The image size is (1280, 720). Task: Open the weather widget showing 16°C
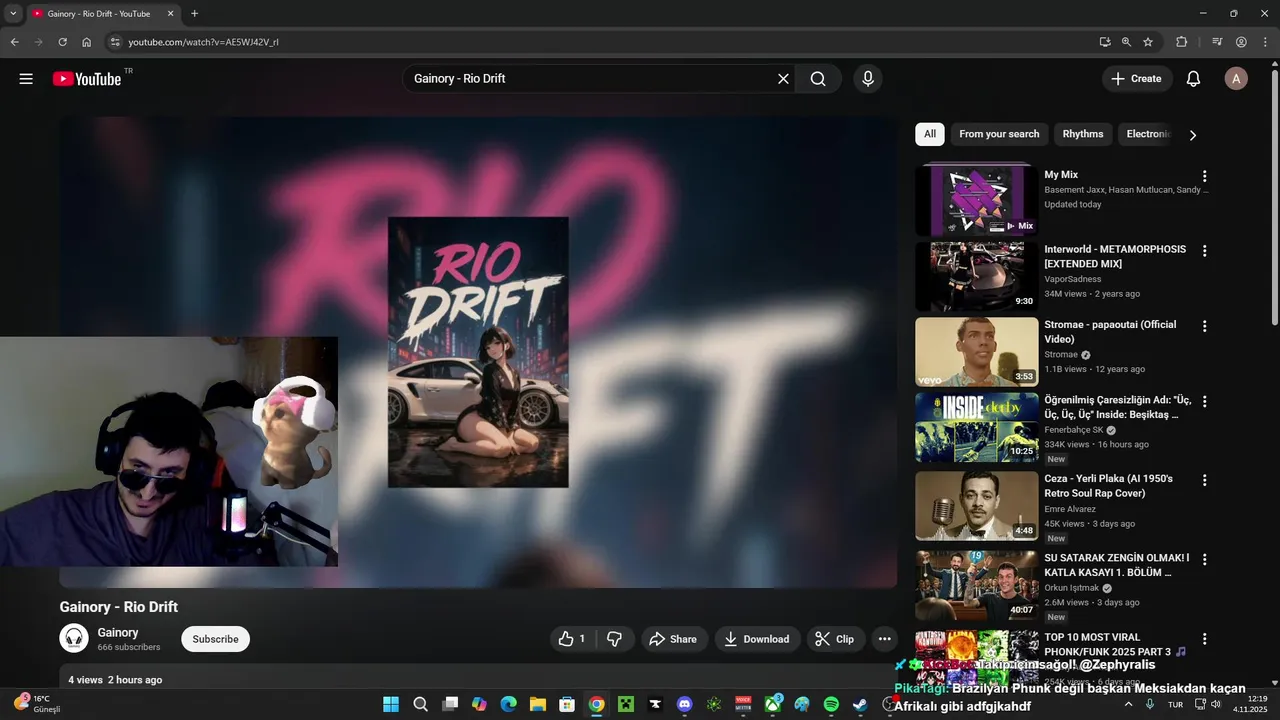tap(37, 703)
